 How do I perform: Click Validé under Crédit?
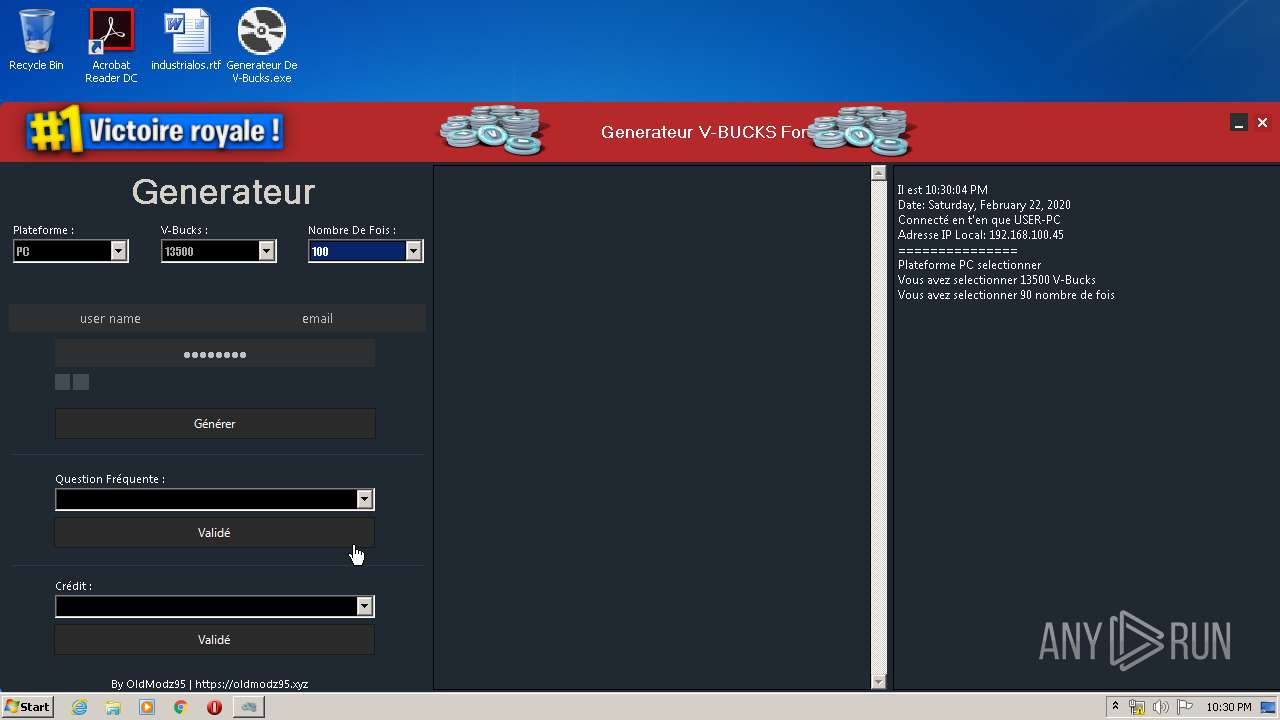215,639
